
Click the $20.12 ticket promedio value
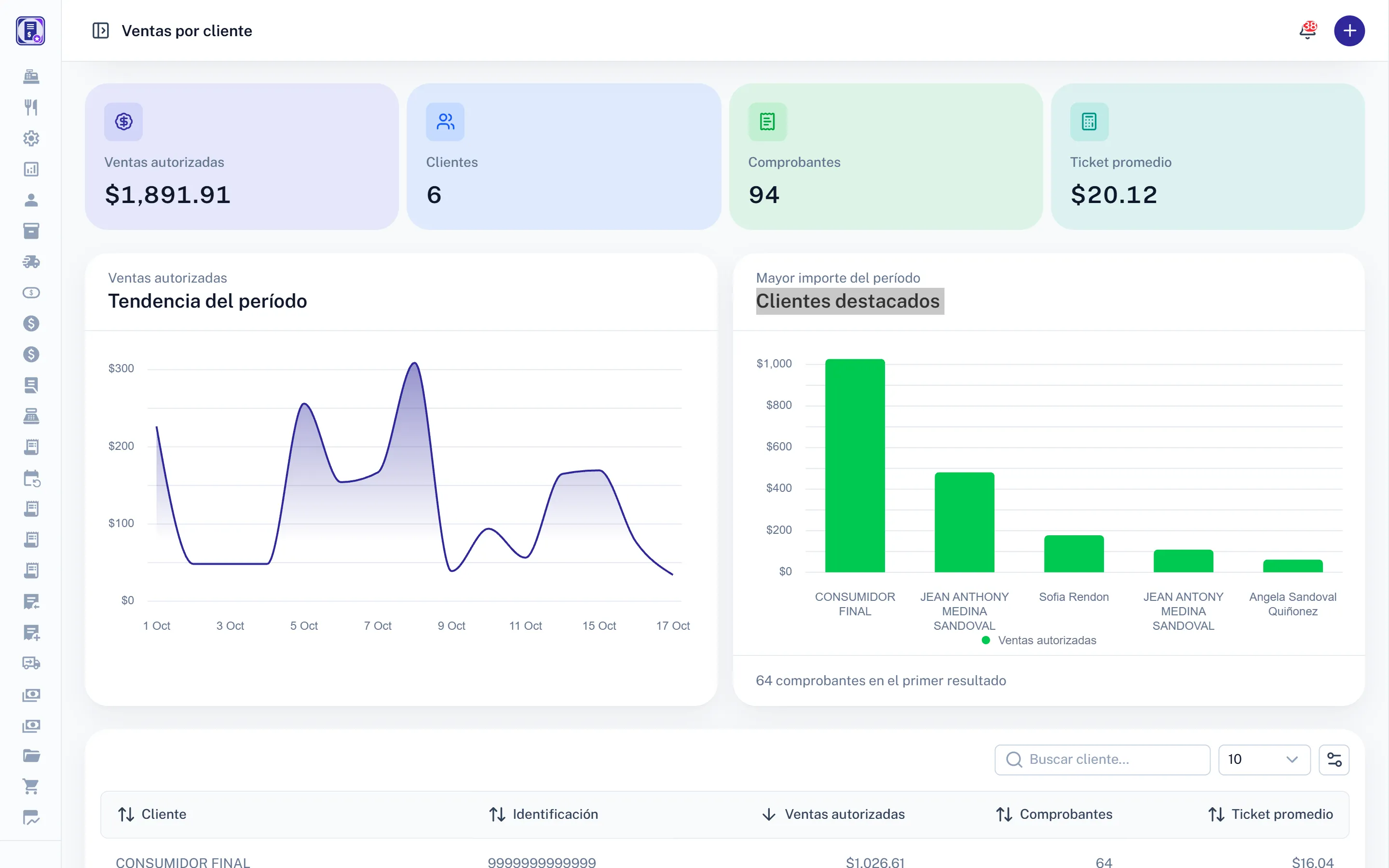pyautogui.click(x=1114, y=195)
